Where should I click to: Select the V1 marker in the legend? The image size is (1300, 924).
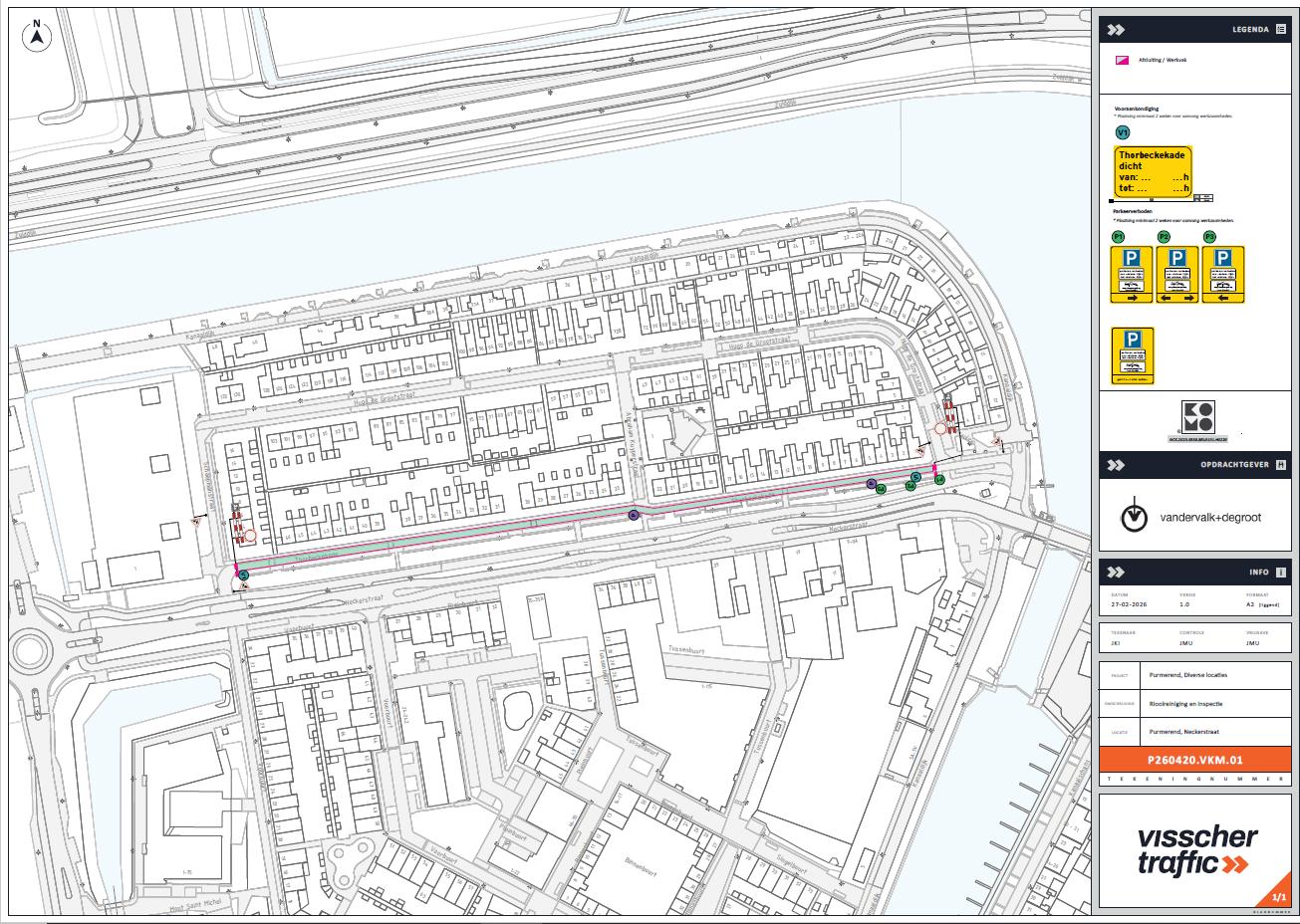pyautogui.click(x=1123, y=132)
